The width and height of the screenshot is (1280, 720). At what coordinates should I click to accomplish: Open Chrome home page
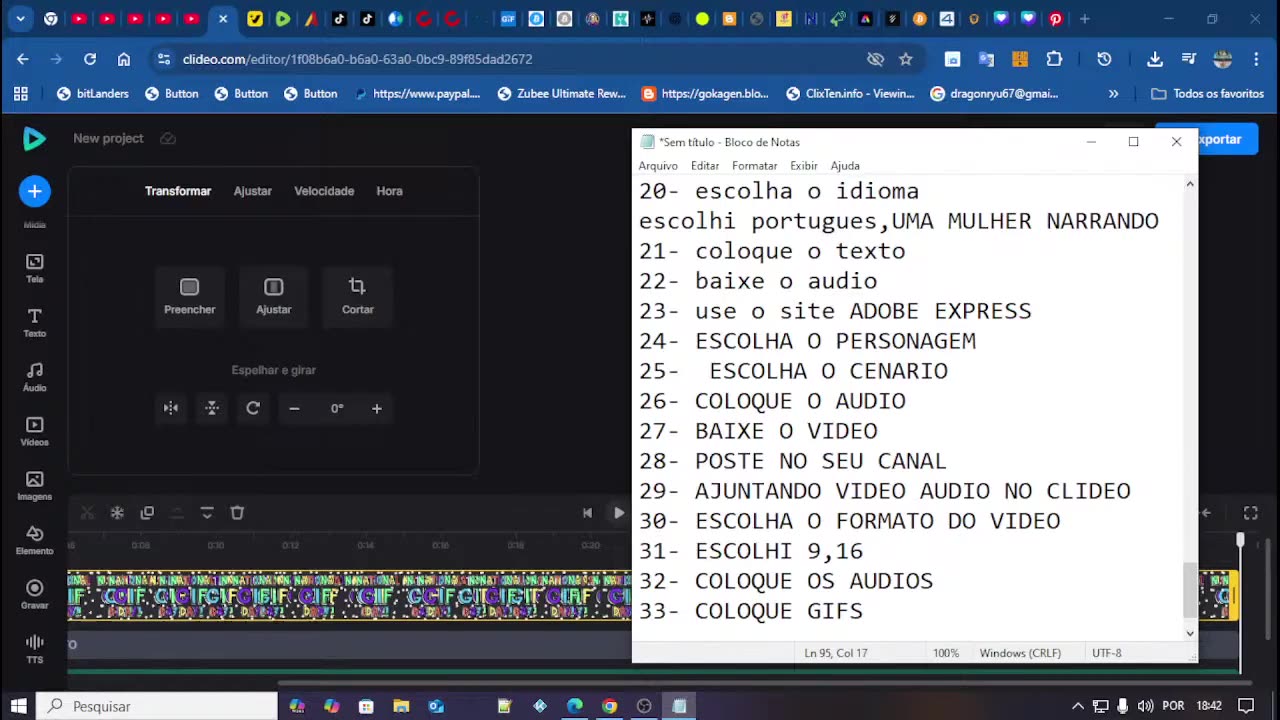pyautogui.click(x=124, y=59)
